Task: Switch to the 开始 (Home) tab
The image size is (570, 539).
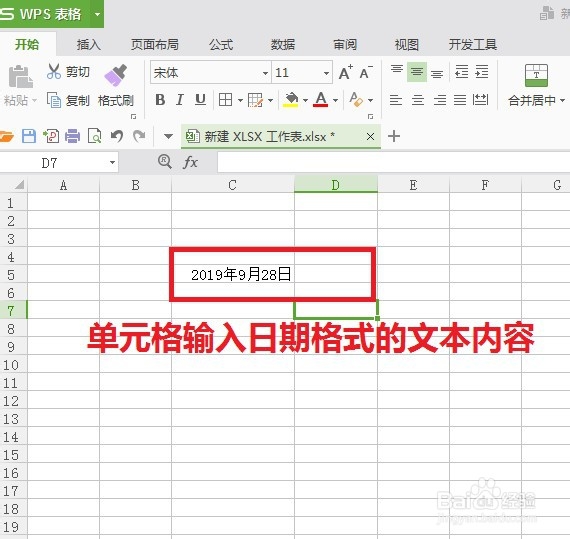Action: click(x=27, y=44)
